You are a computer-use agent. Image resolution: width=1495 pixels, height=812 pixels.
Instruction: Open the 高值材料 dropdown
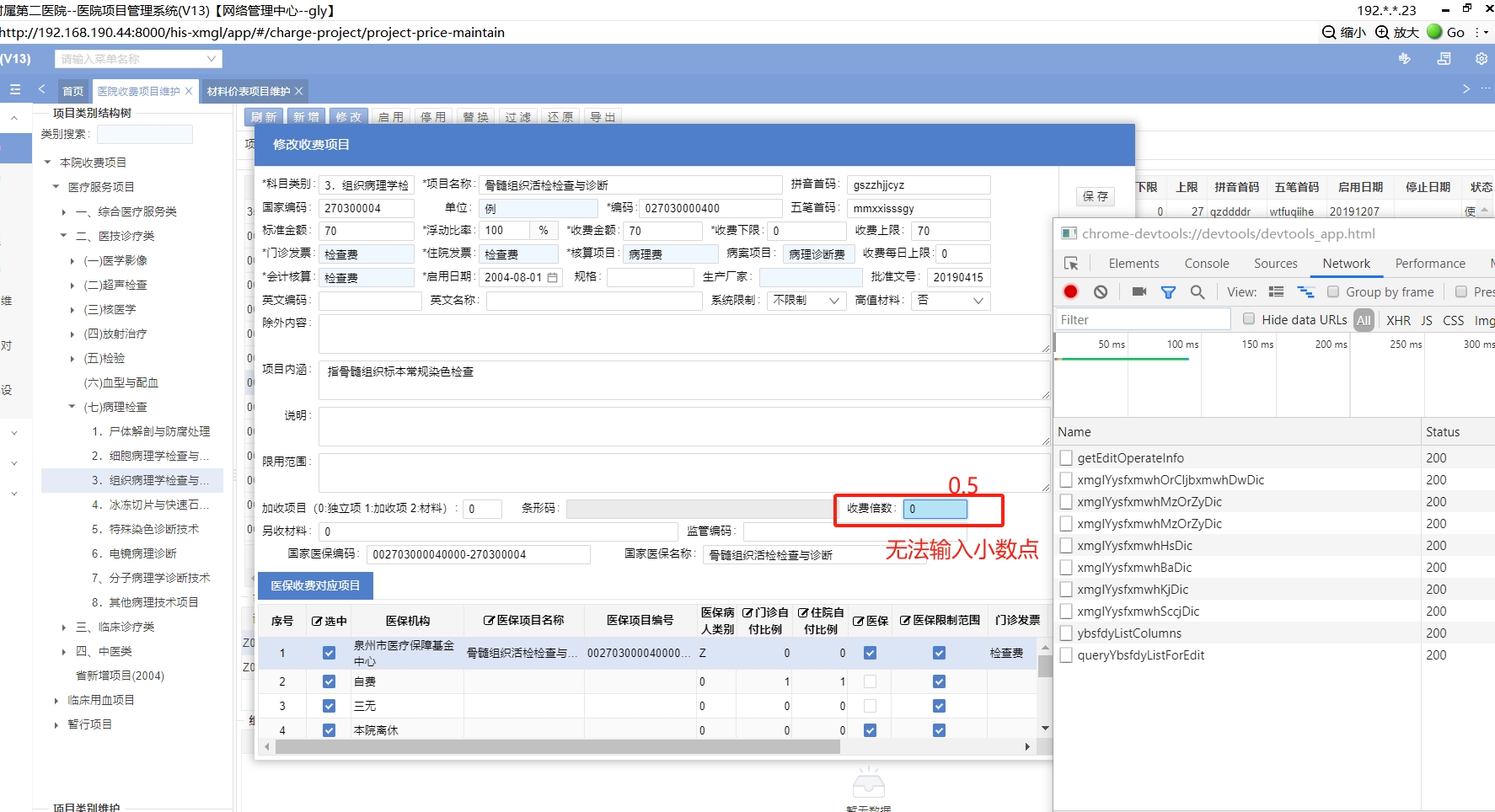951,301
